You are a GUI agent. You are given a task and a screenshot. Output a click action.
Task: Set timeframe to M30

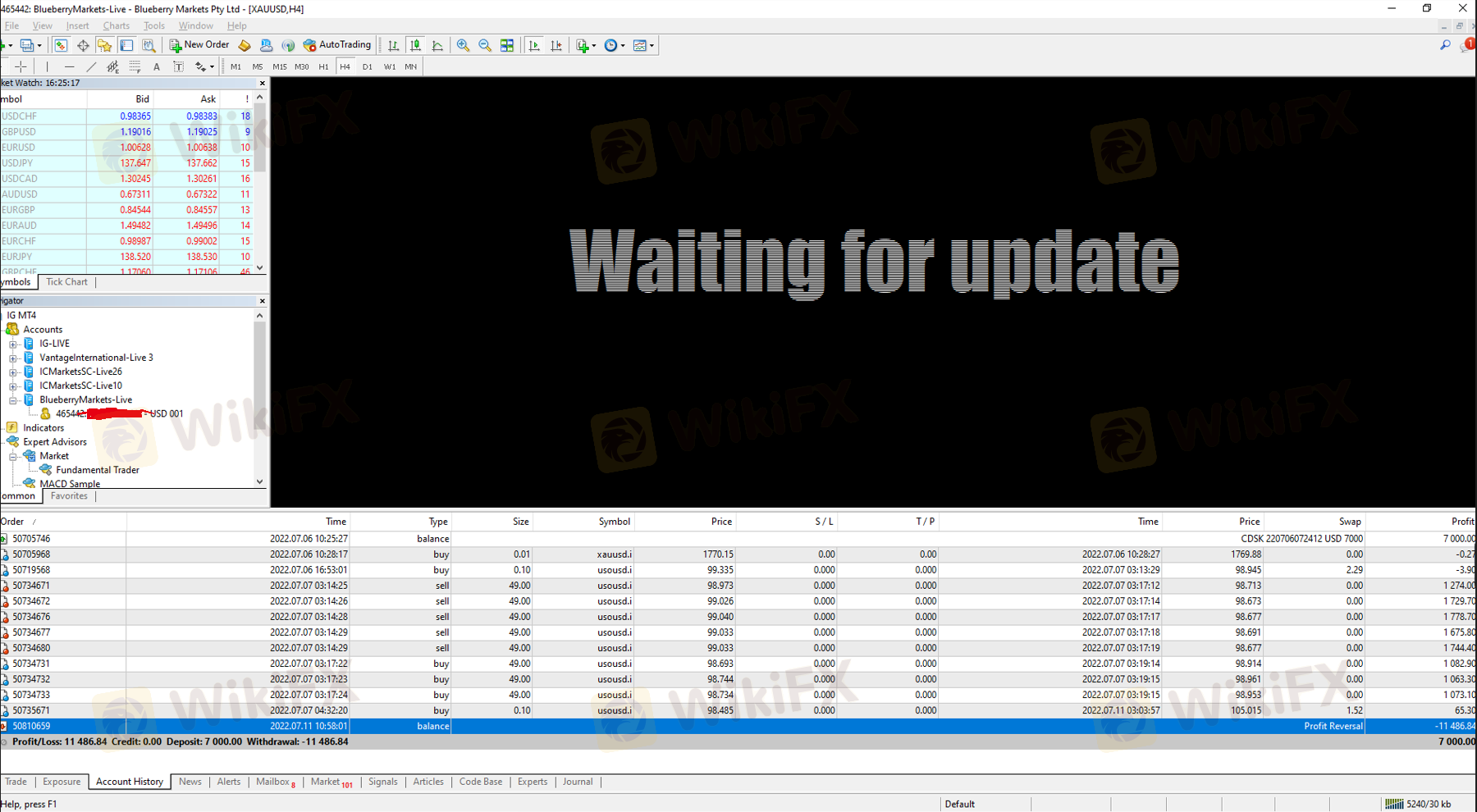302,66
